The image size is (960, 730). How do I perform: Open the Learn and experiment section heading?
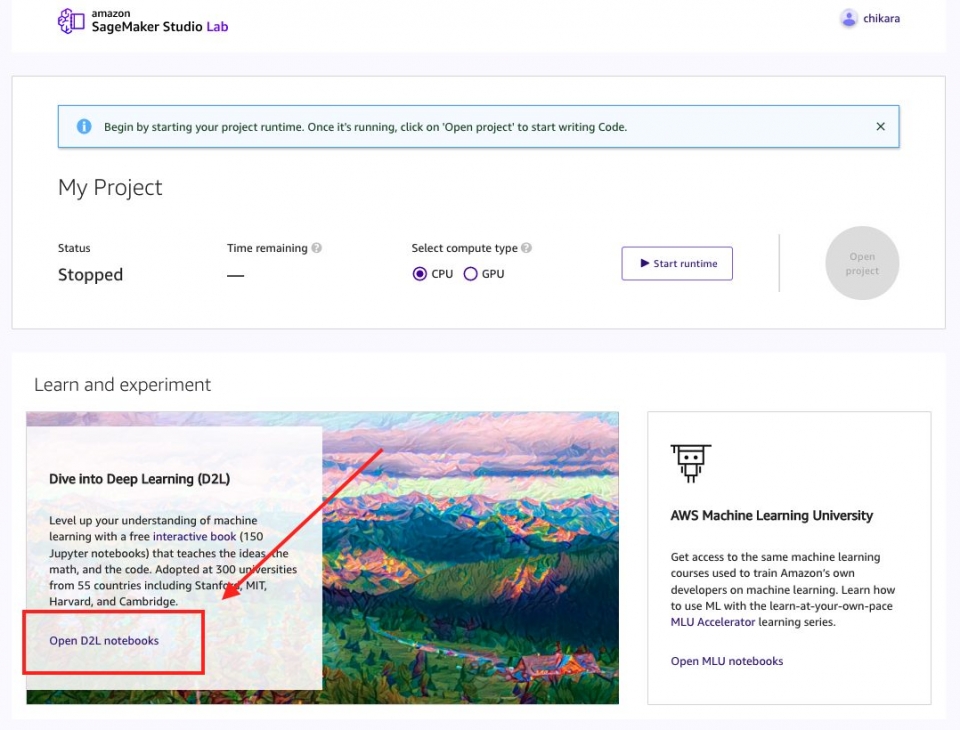tap(120, 384)
